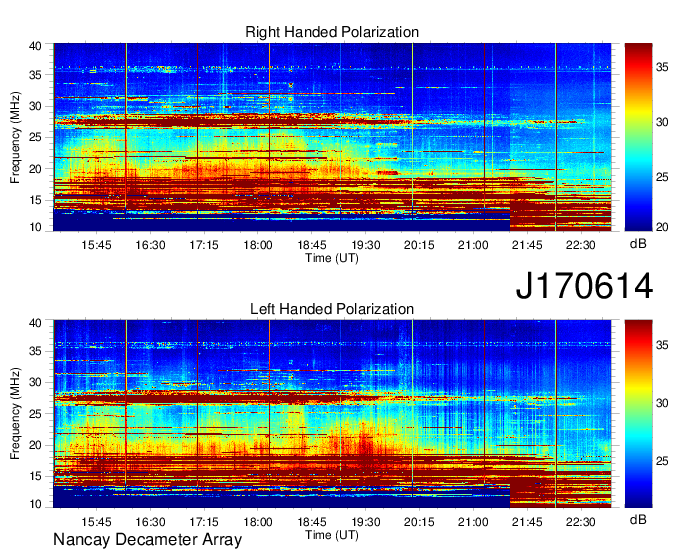Click the Frequency (MHz) axis label of the Right Handed plot

point(15,137)
